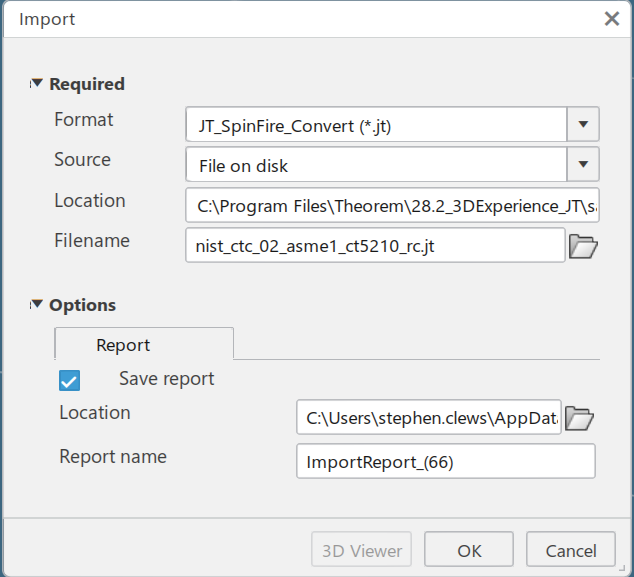Collapse the Options section

[36, 304]
